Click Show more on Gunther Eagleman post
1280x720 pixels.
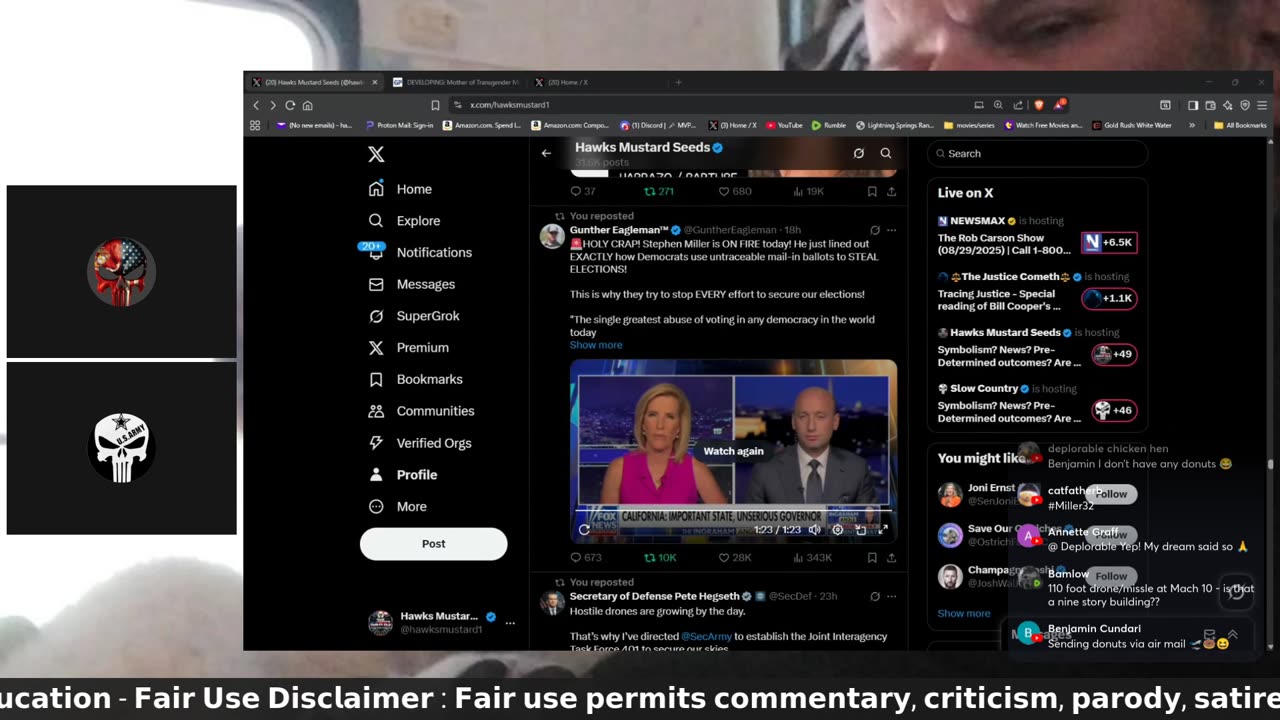596,345
